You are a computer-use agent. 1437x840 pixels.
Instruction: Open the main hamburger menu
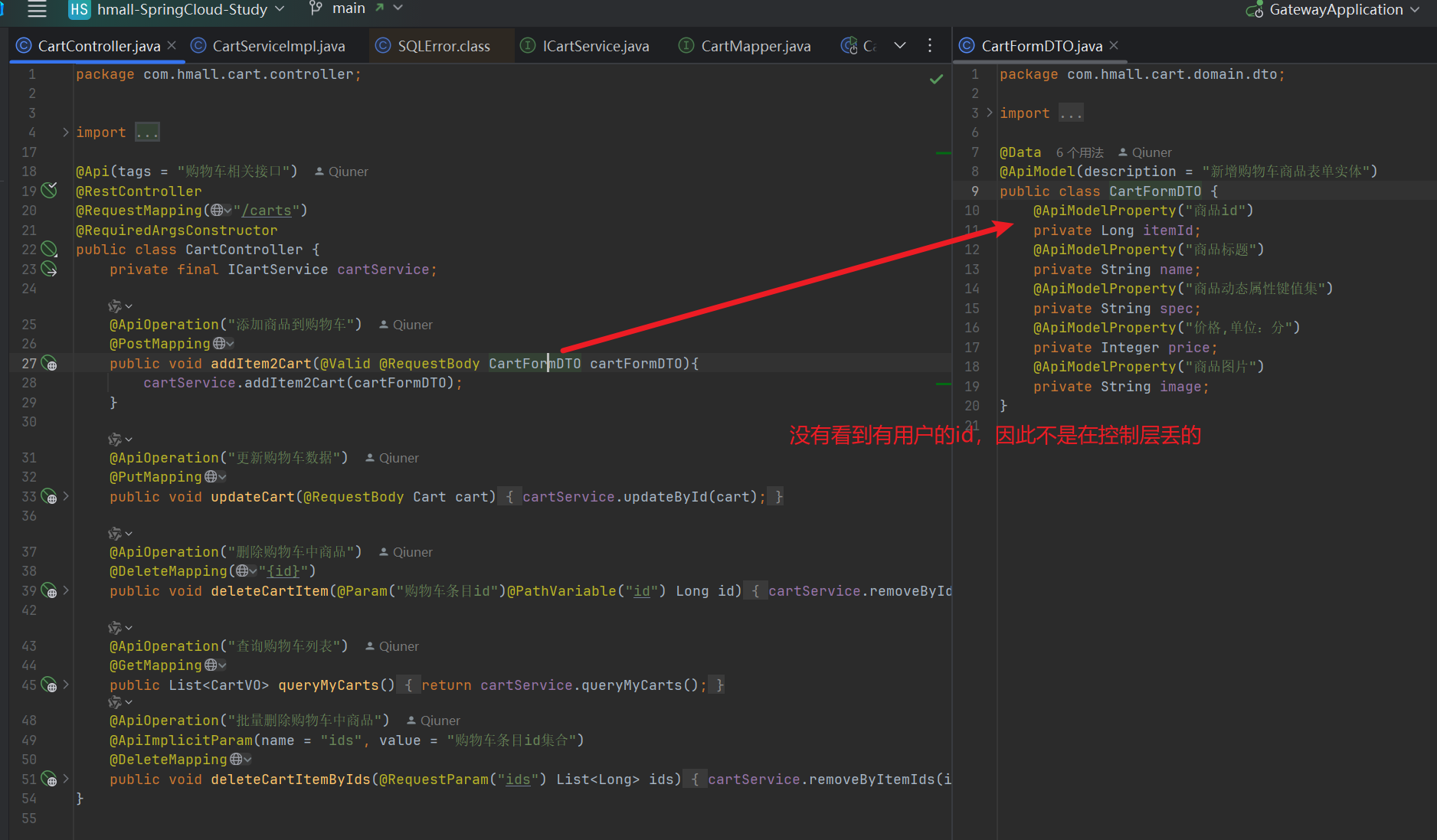click(x=37, y=9)
